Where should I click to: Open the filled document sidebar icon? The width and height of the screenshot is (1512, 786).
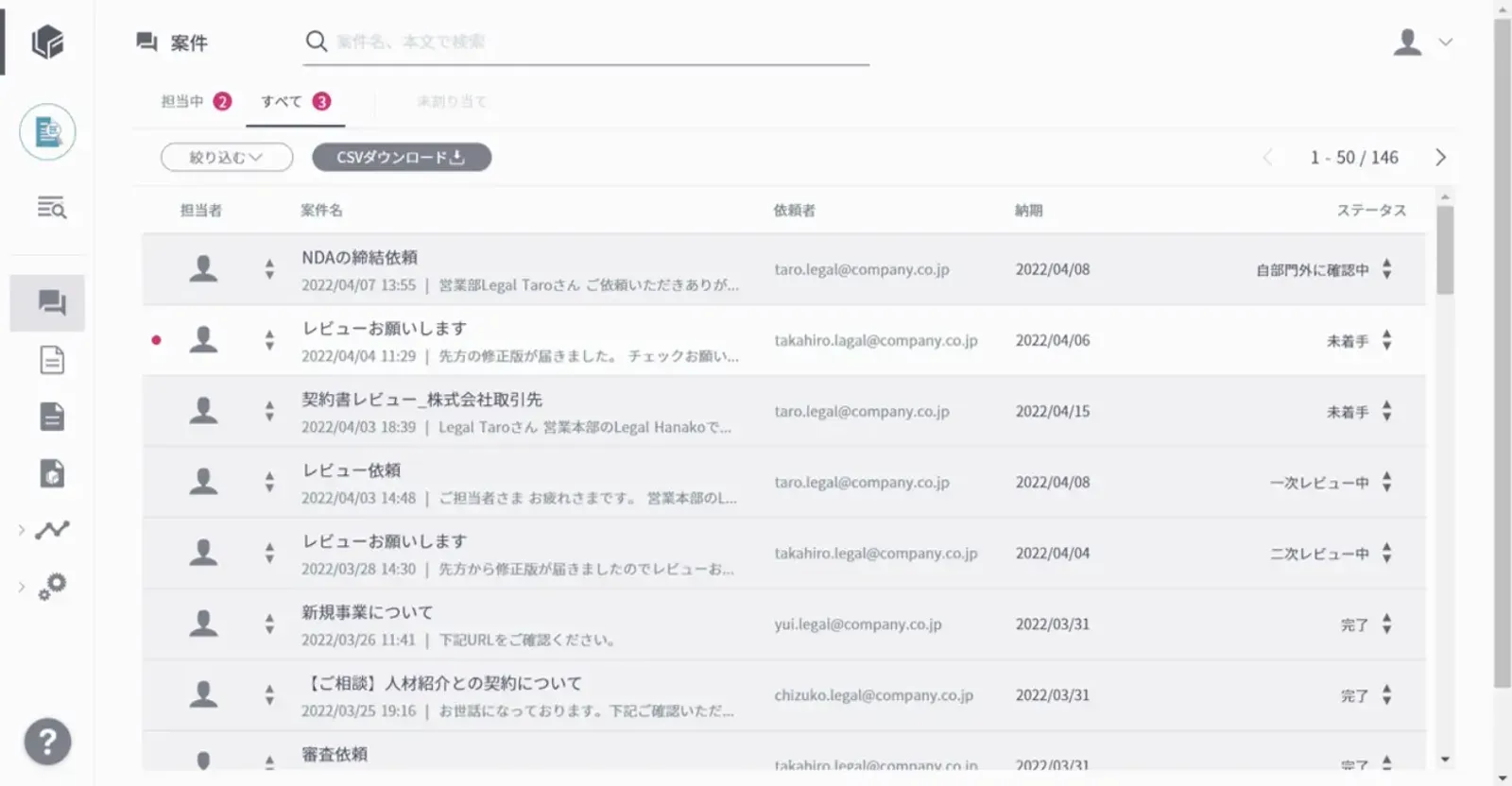click(52, 417)
